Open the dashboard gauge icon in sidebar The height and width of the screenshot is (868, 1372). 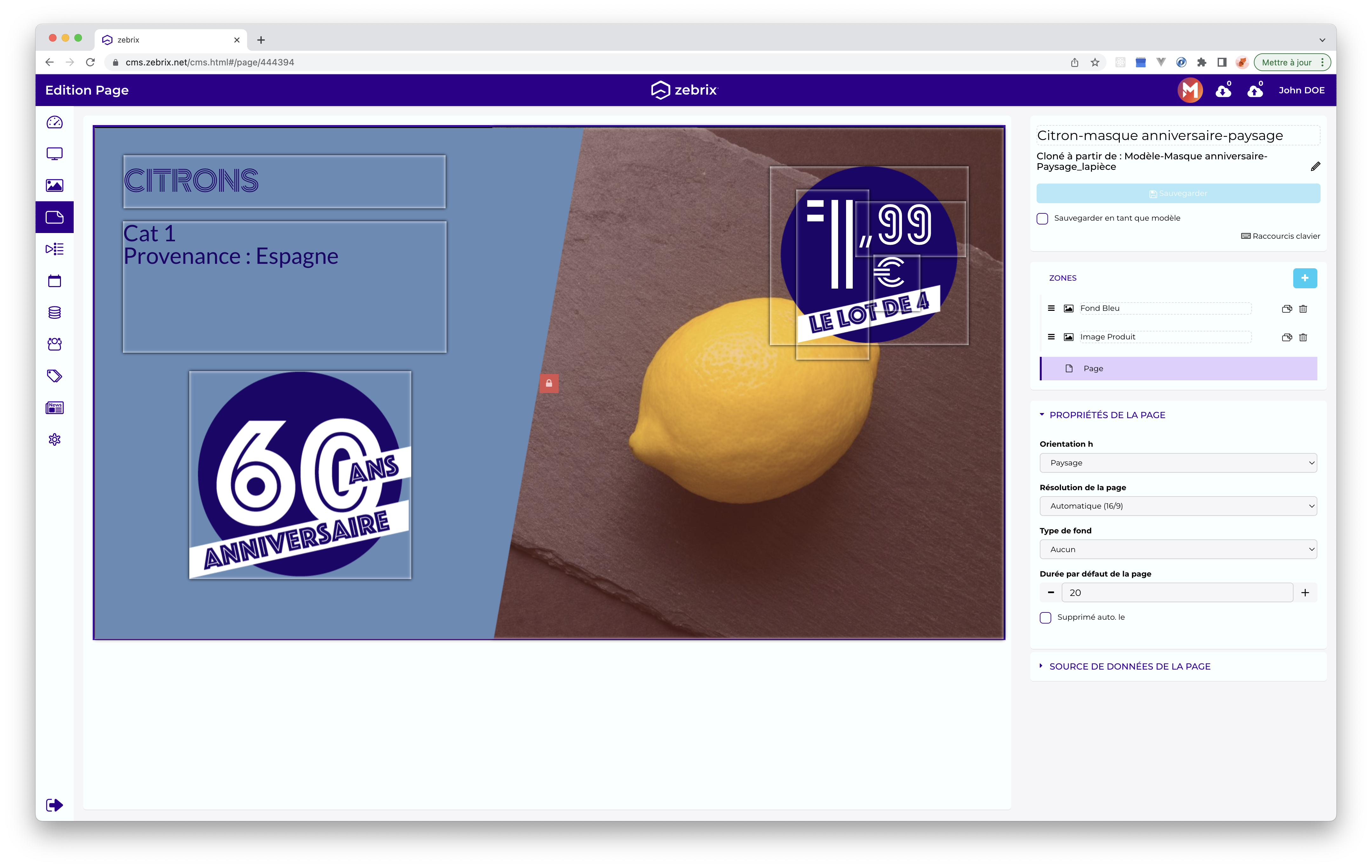coord(55,123)
